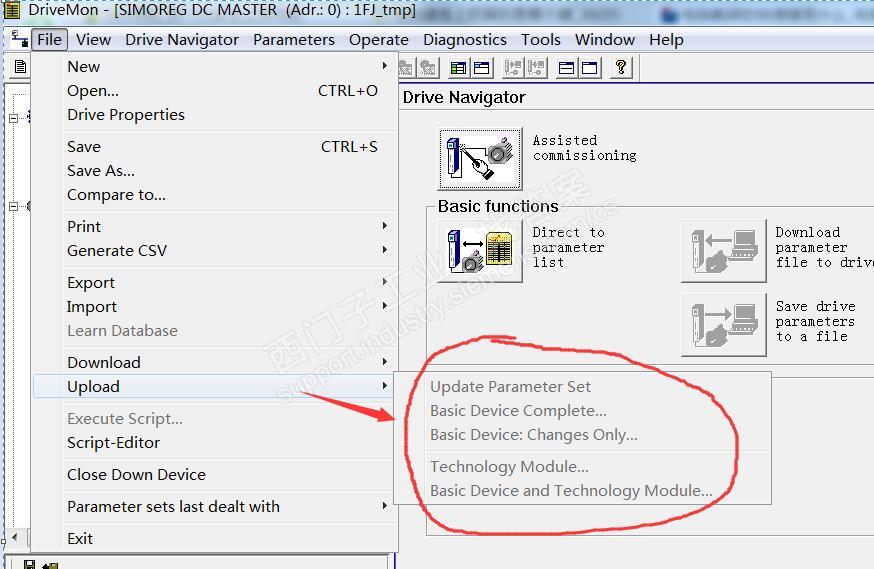Expand the Export submenu arrow
This screenshot has height=569, width=874.
click(x=385, y=282)
